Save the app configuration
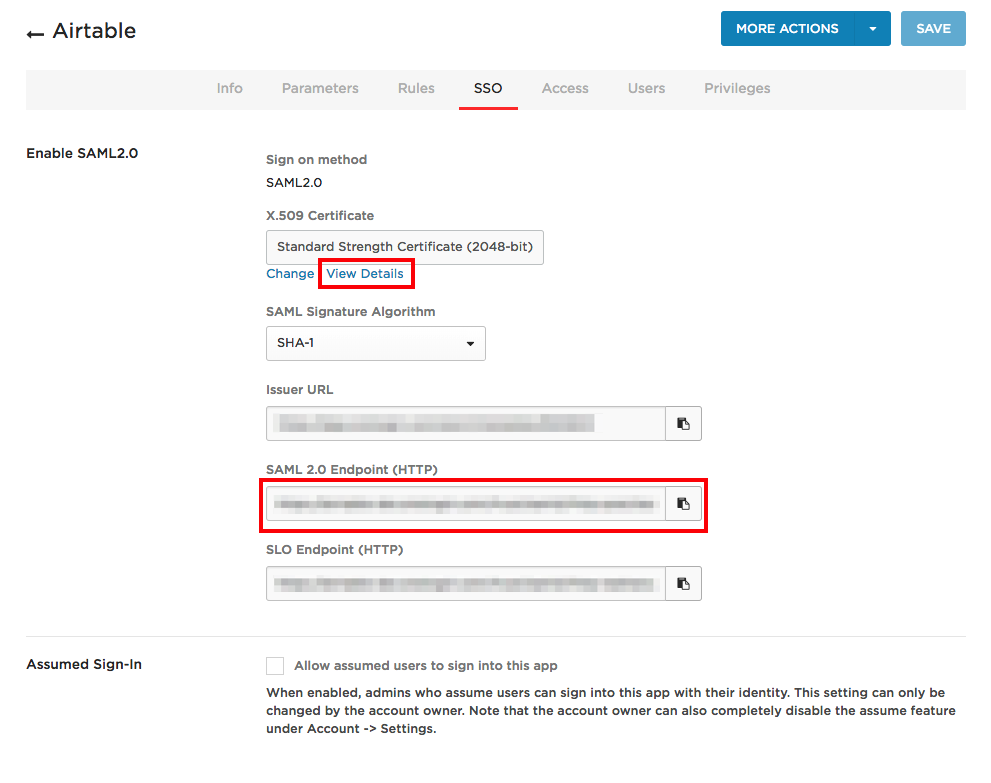The width and height of the screenshot is (991, 783). click(933, 28)
